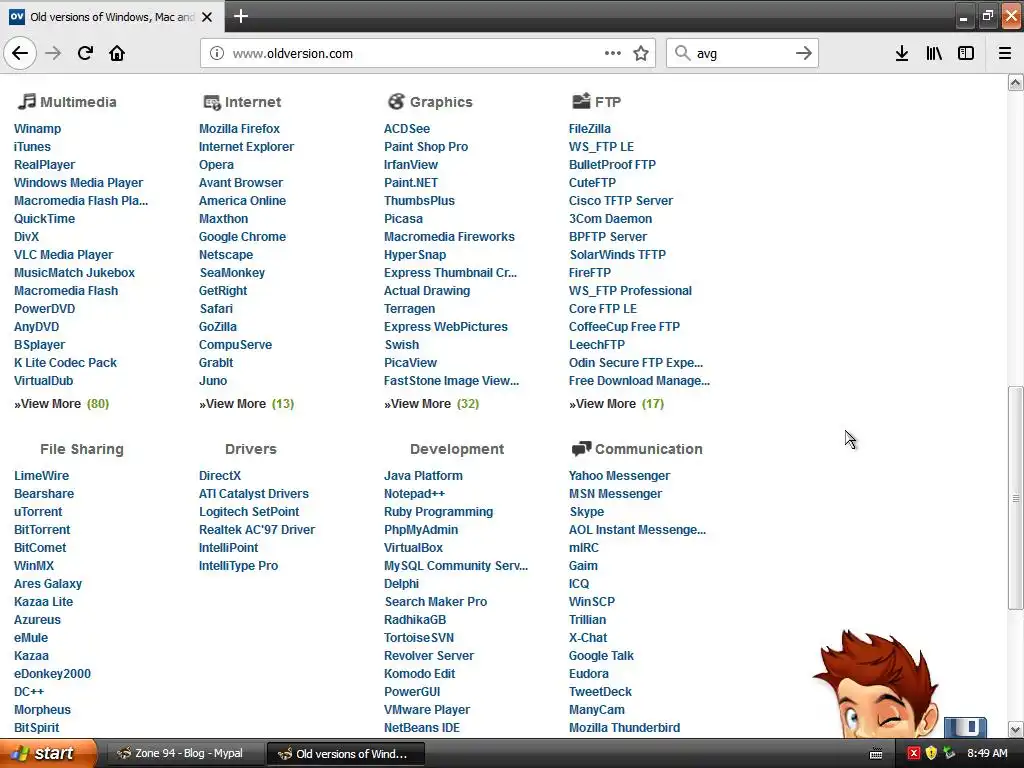Screen dimensions: 1024x768
Task: Open the Mozilla Firefox link
Action: (x=239, y=129)
